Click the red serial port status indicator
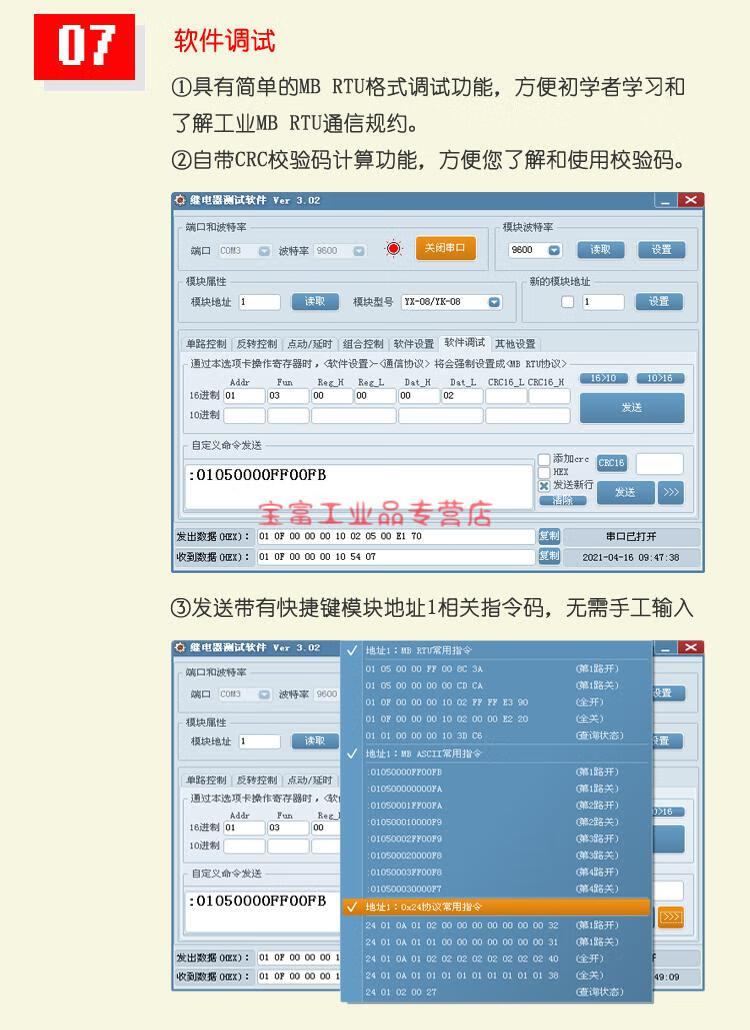This screenshot has width=750, height=1030. (x=394, y=249)
